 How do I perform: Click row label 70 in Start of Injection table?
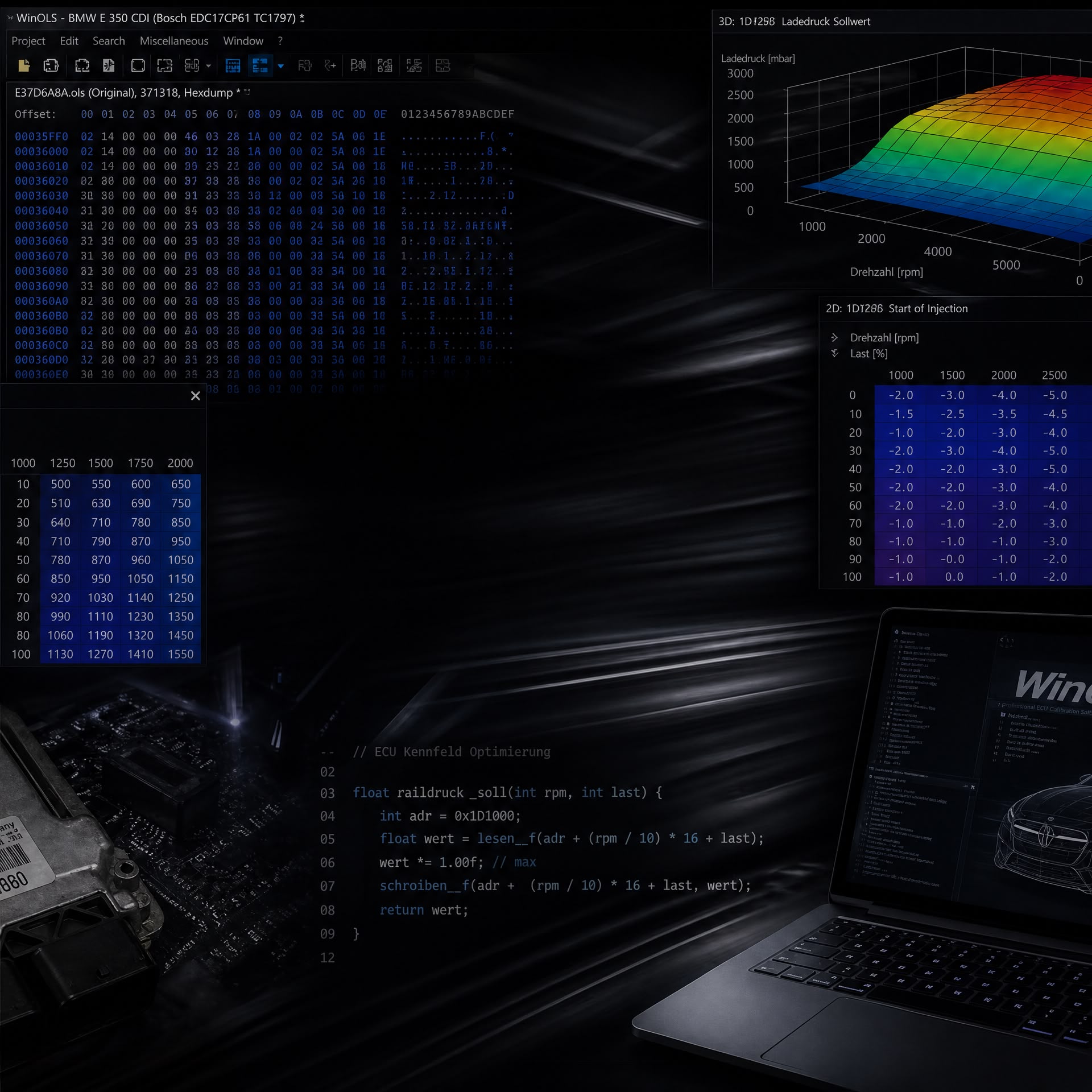tap(855, 523)
